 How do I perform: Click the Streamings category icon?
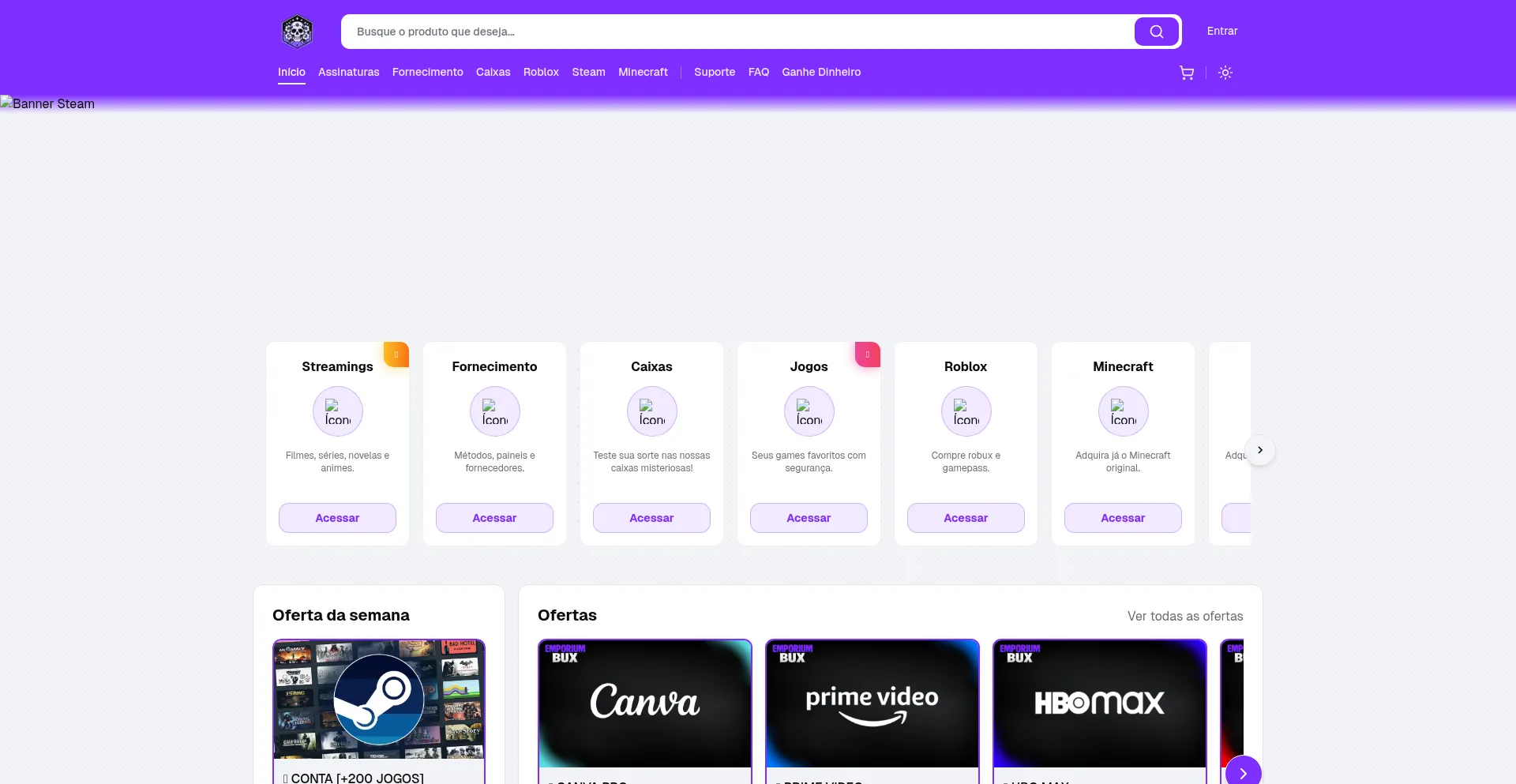tap(337, 411)
